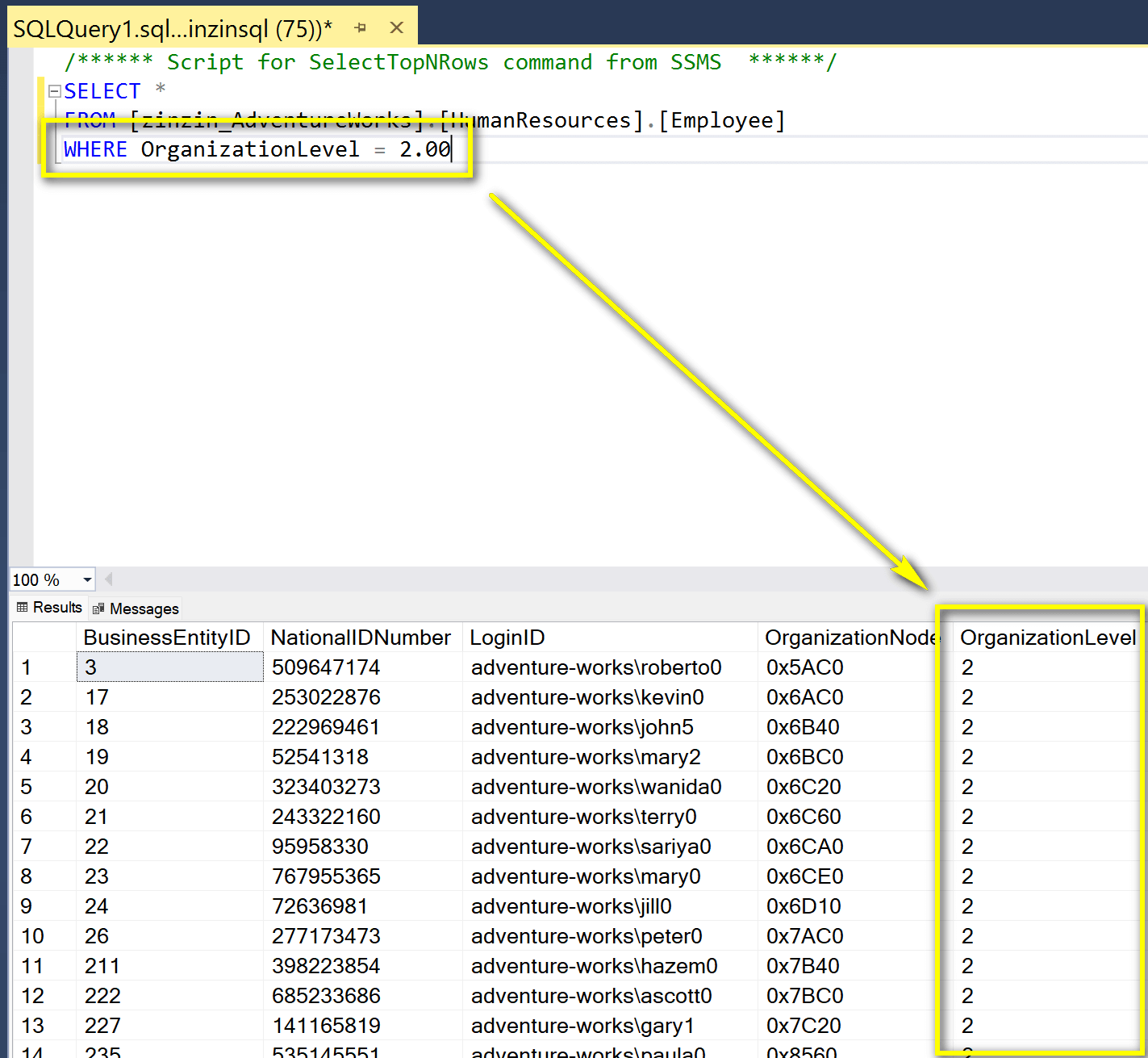The image size is (1148, 1058).
Task: Close the SQLQuery1.sql query tab
Action: (x=396, y=28)
